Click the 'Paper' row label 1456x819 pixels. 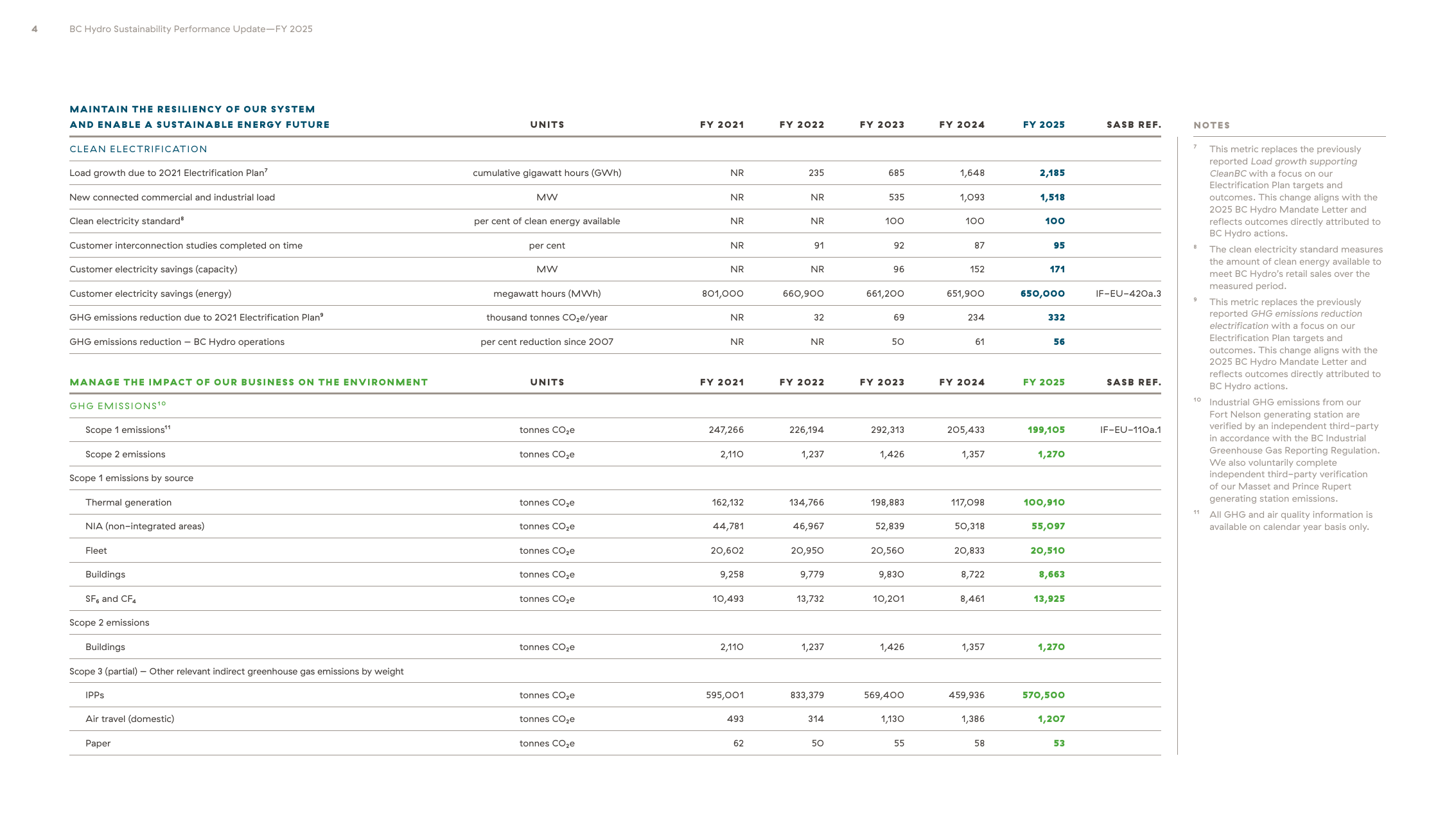tap(98, 743)
